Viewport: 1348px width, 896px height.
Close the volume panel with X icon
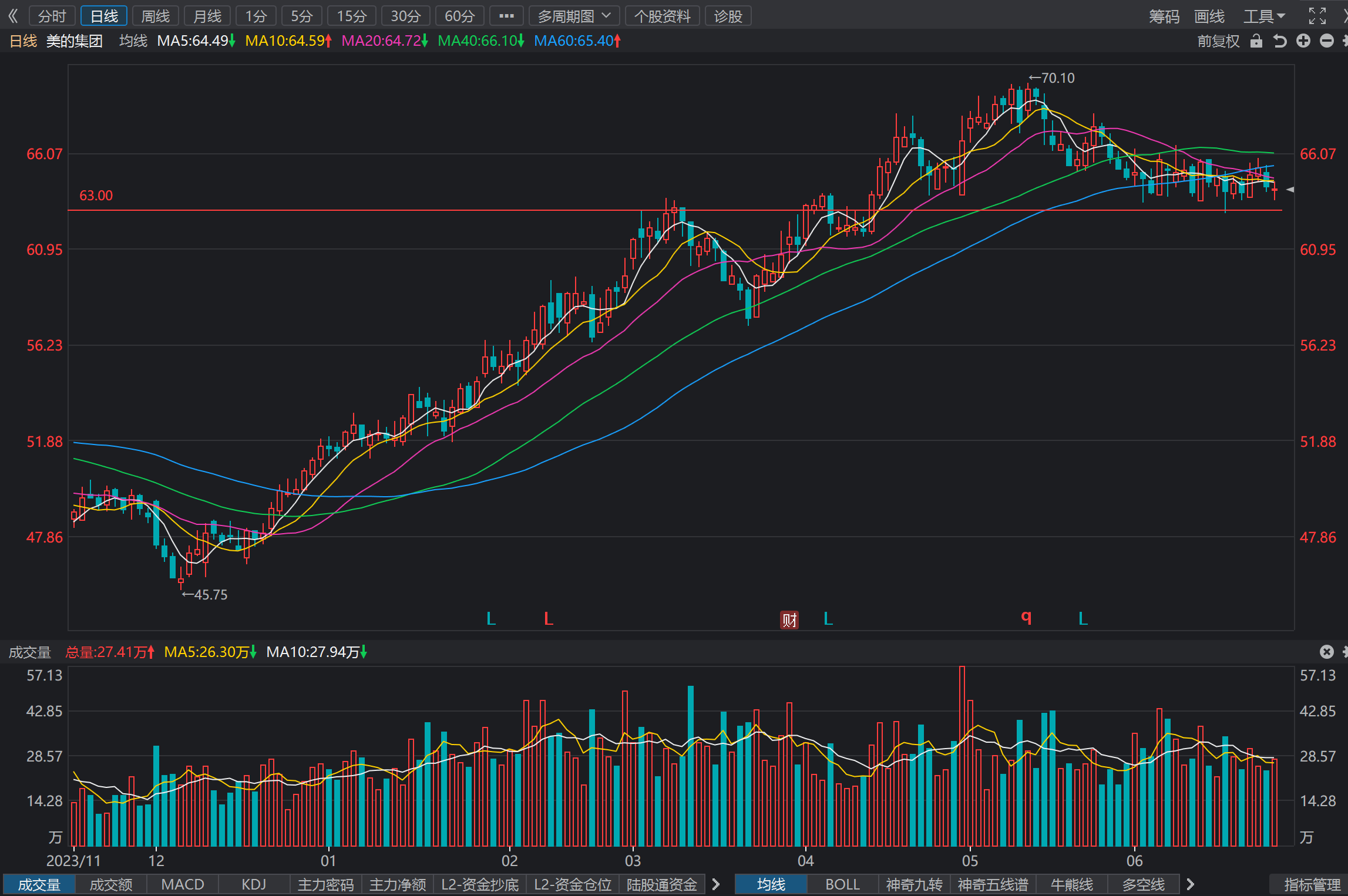pyautogui.click(x=1327, y=652)
